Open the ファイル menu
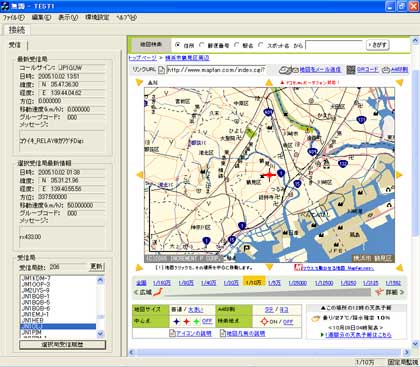 (13, 17)
